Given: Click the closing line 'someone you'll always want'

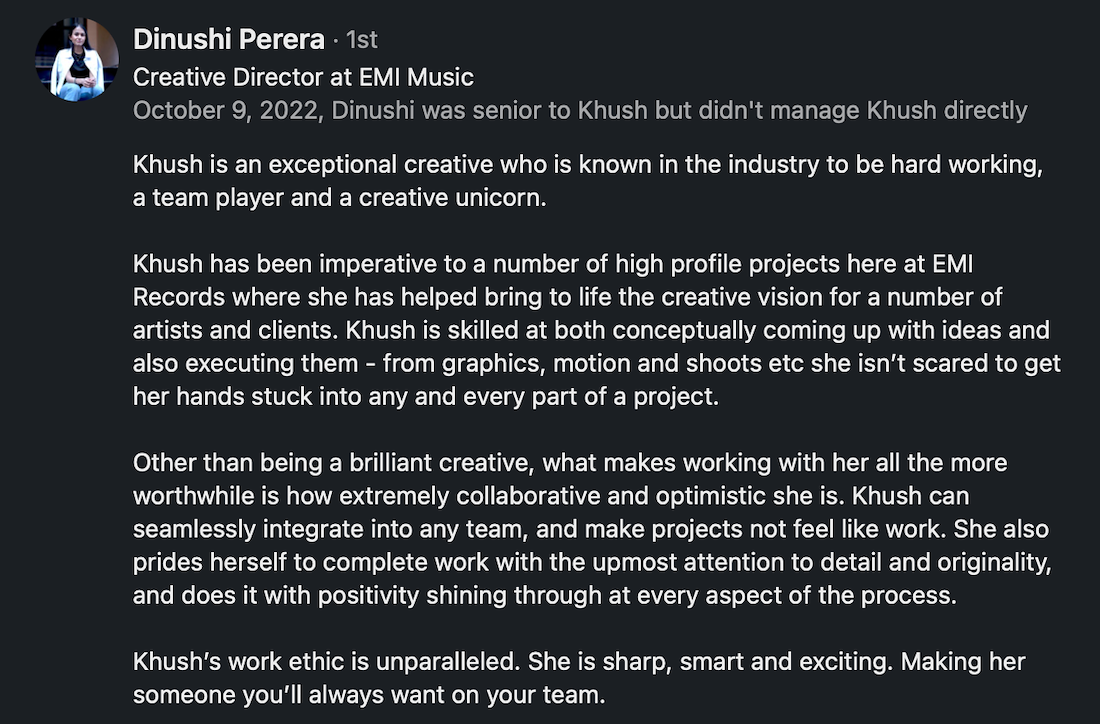Looking at the screenshot, I should click(369, 695).
